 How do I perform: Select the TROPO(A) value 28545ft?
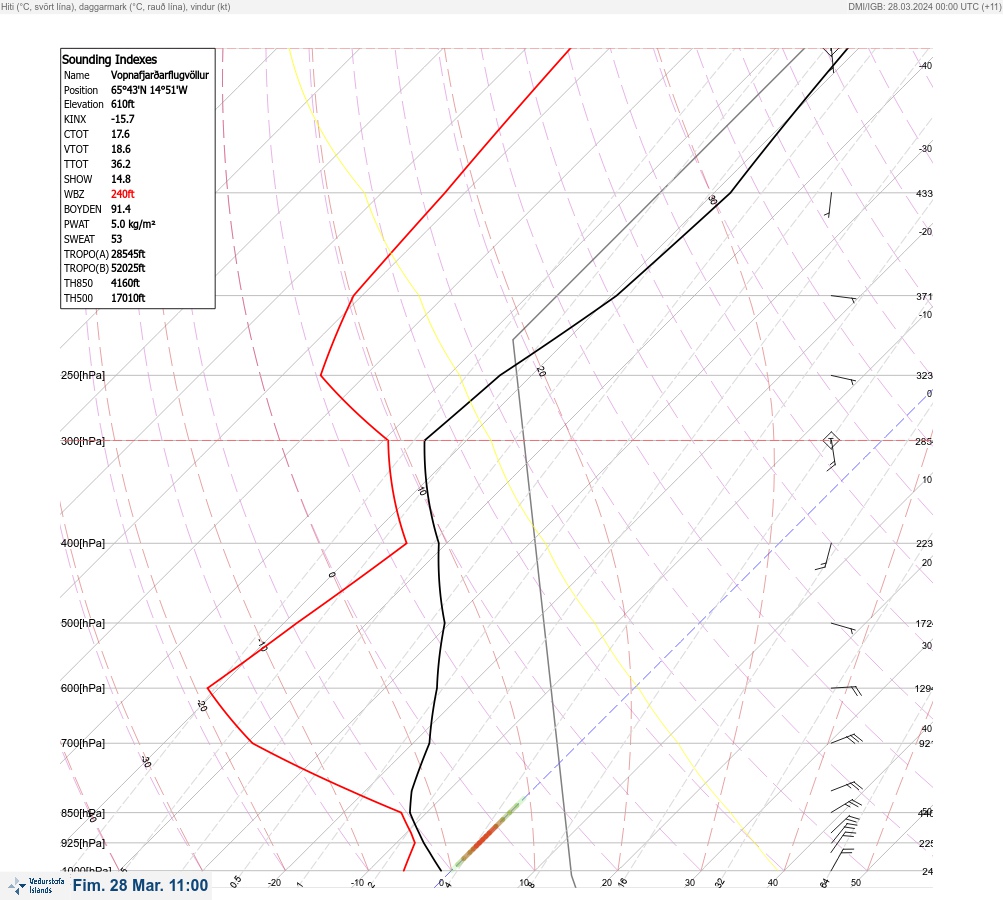(128, 254)
